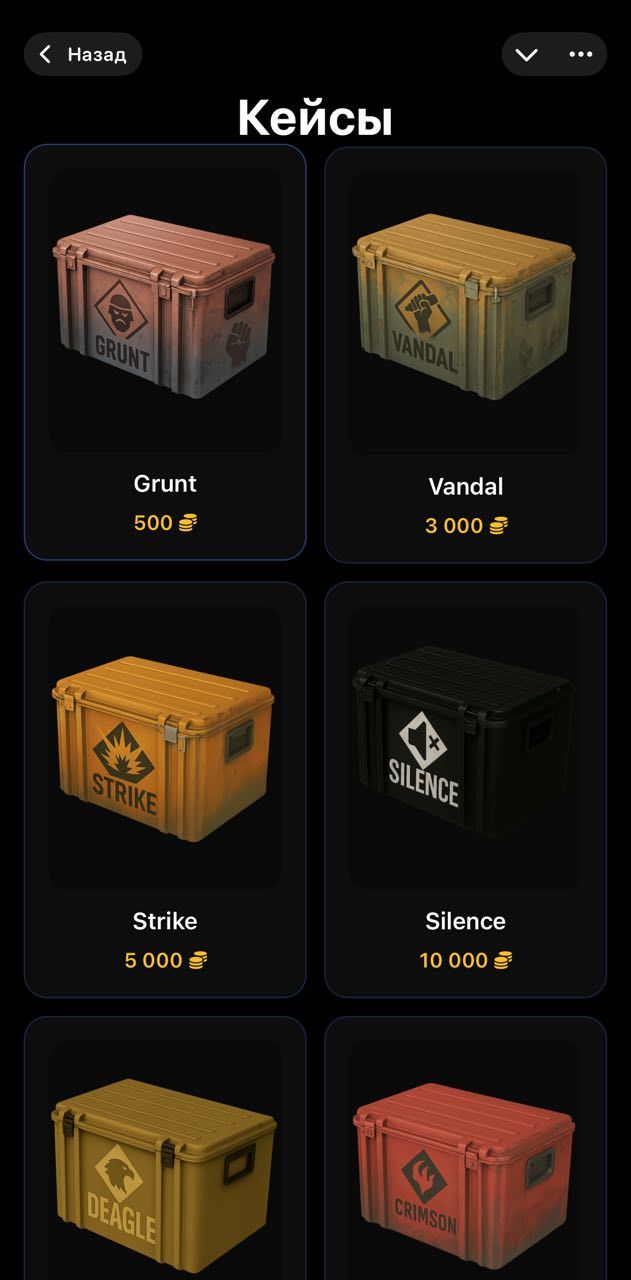
Task: Select the Grunt case image
Action: pyautogui.click(x=165, y=305)
